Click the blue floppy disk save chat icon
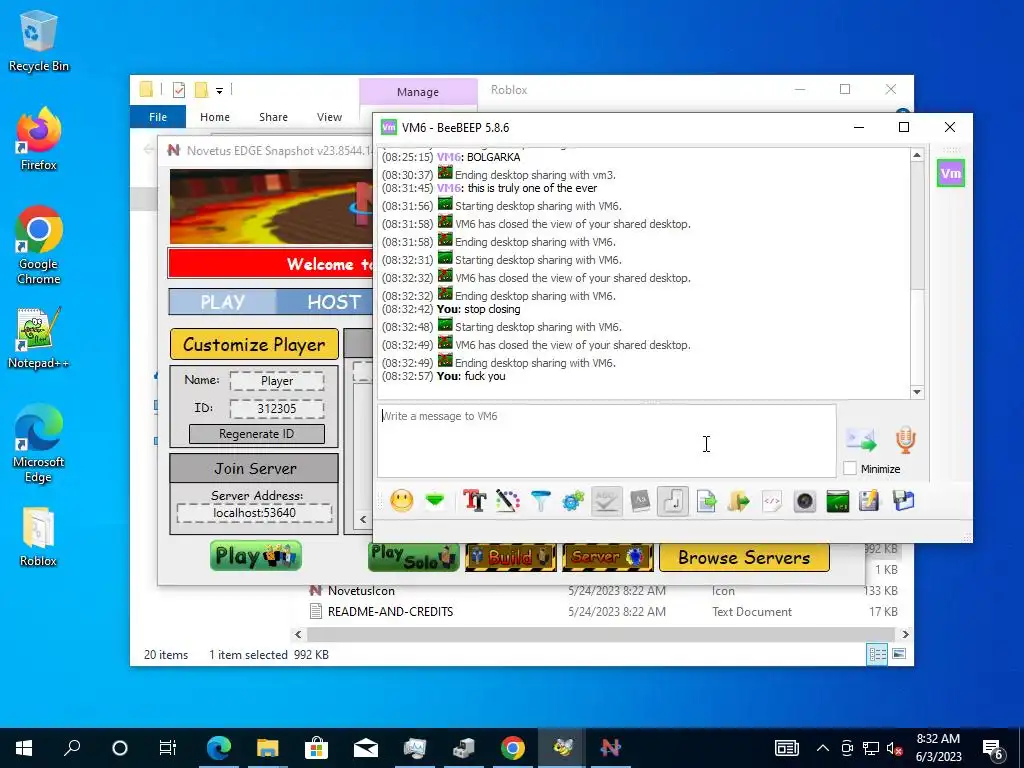The height and width of the screenshot is (768, 1024). (x=903, y=501)
